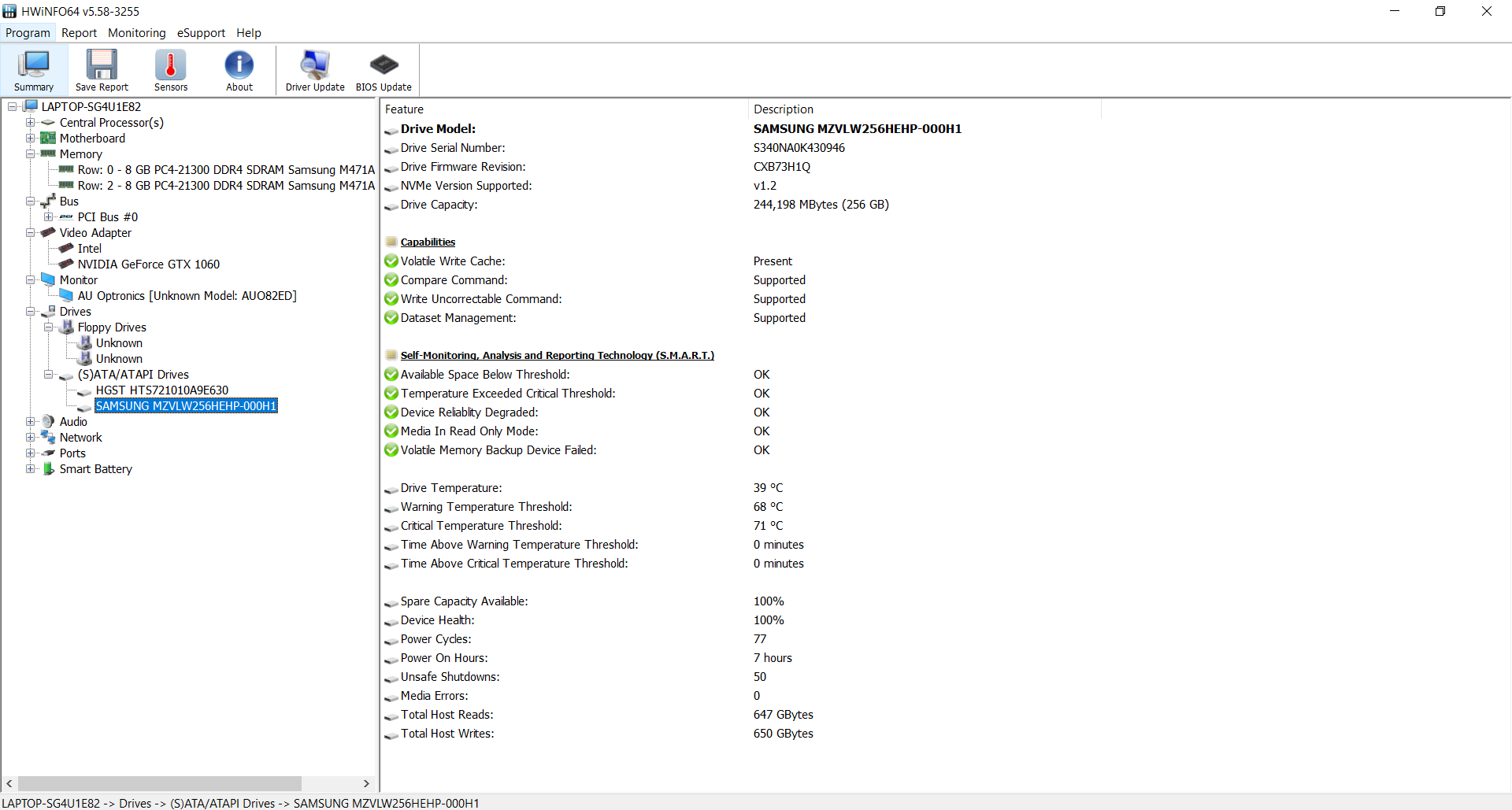Expand Central Processor(s) branch
1512x810 pixels.
pyautogui.click(x=30, y=122)
